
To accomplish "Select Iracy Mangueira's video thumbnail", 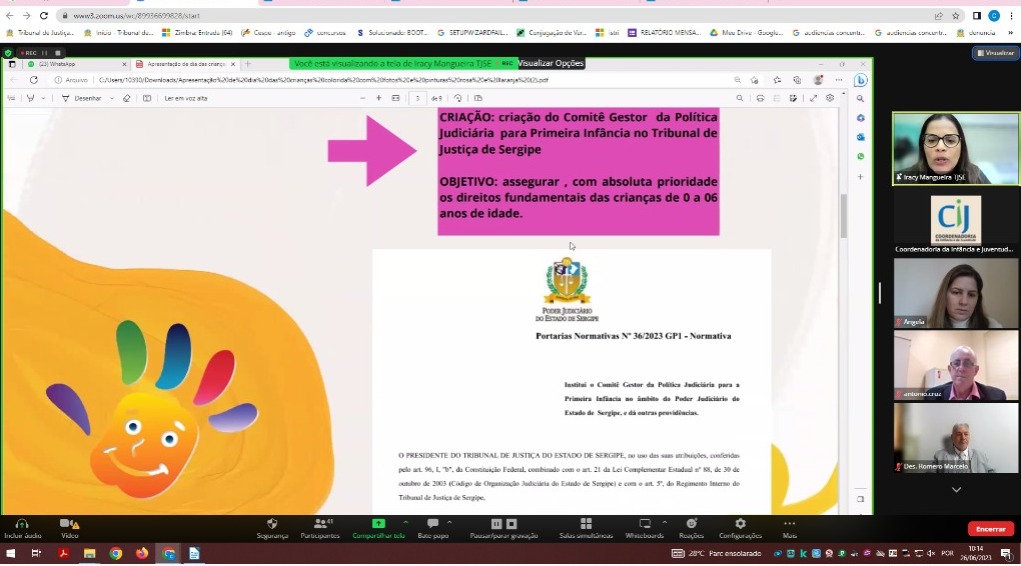I will 955,148.
